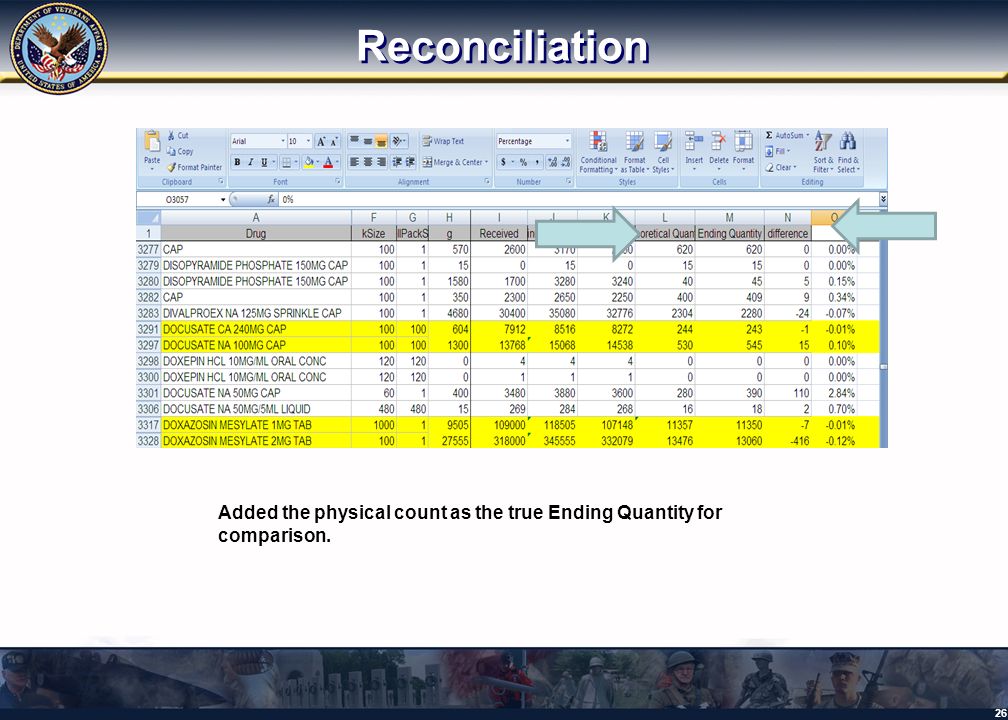Select column F header
The width and height of the screenshot is (1008, 720).
point(374,217)
